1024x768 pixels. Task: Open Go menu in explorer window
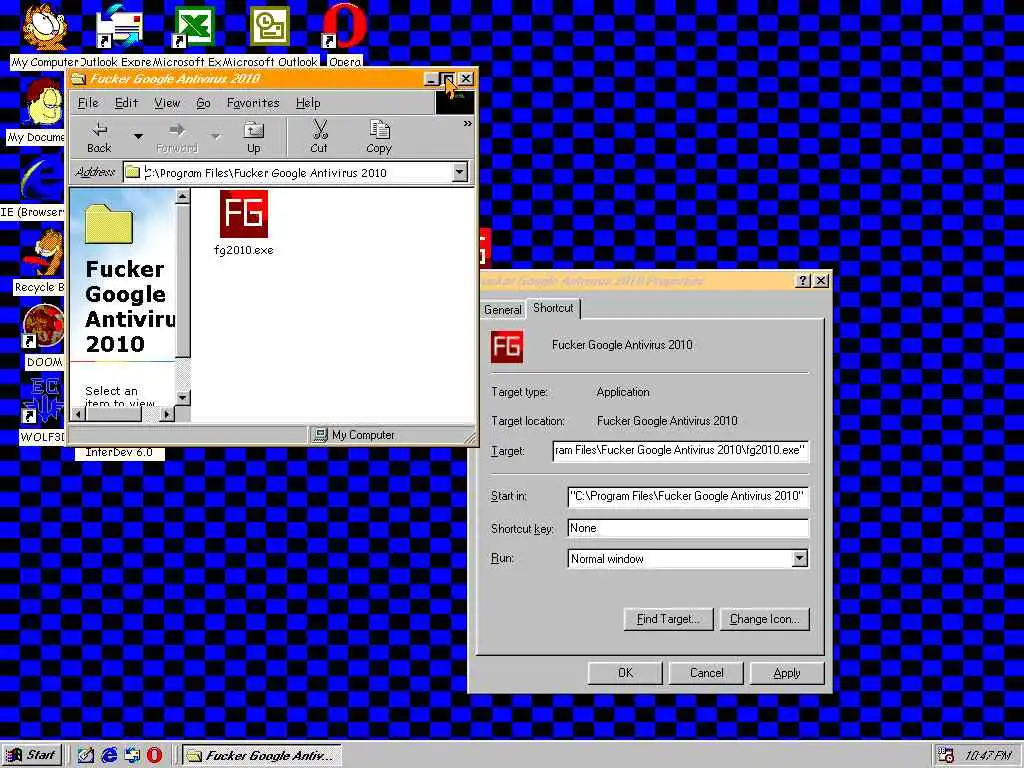[203, 103]
